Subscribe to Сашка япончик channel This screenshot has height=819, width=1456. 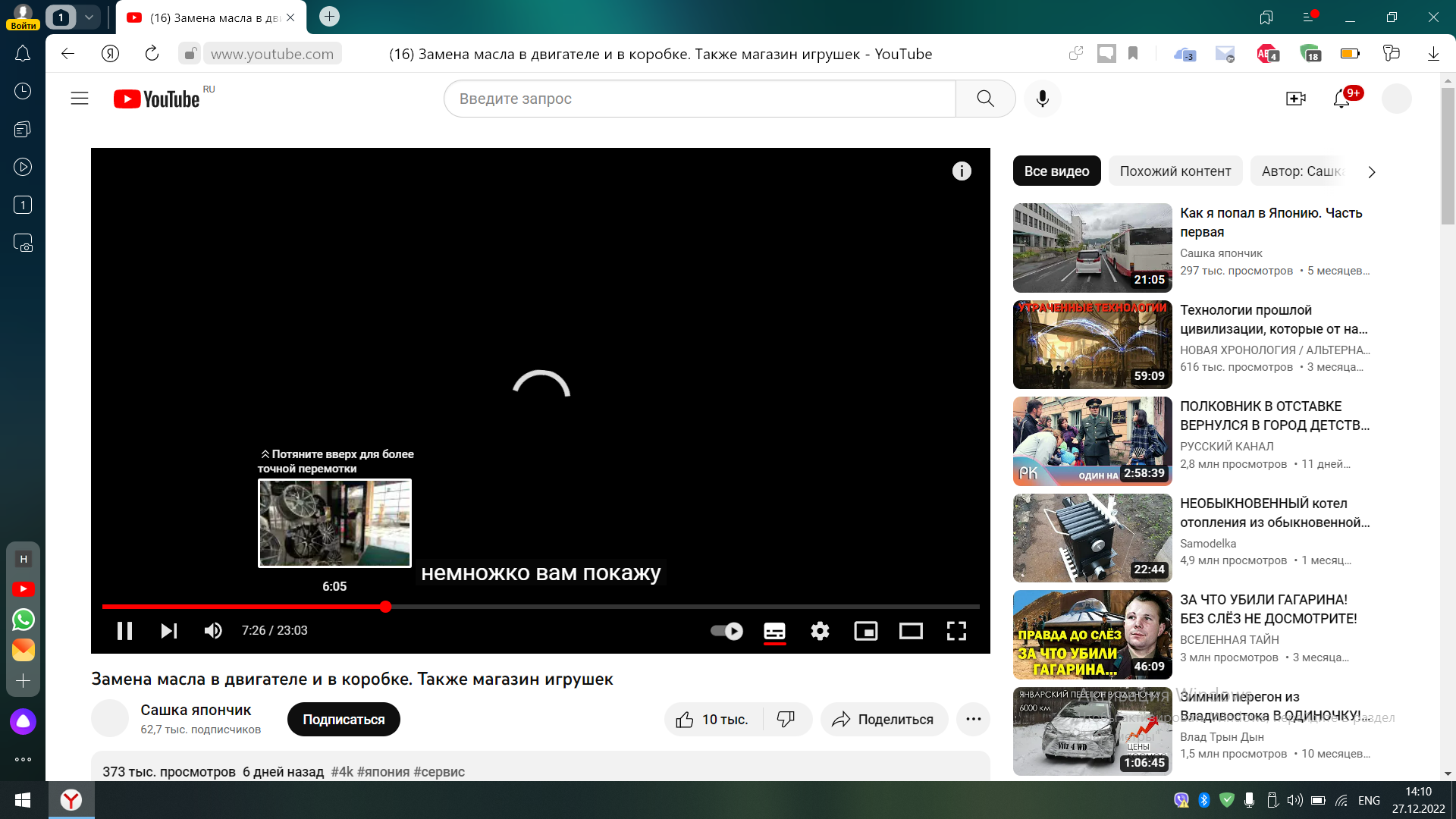click(x=344, y=720)
